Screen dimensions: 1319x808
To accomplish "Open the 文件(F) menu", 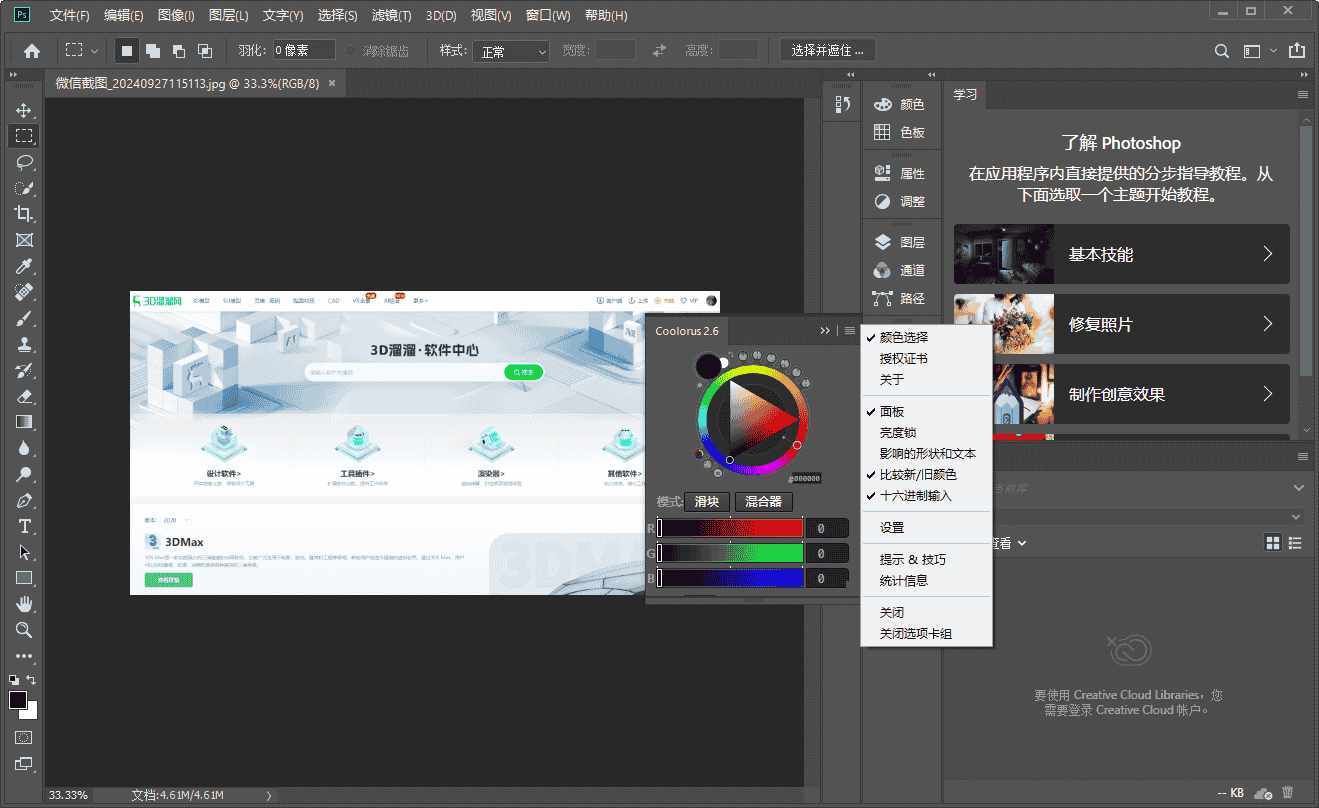I will point(69,16).
